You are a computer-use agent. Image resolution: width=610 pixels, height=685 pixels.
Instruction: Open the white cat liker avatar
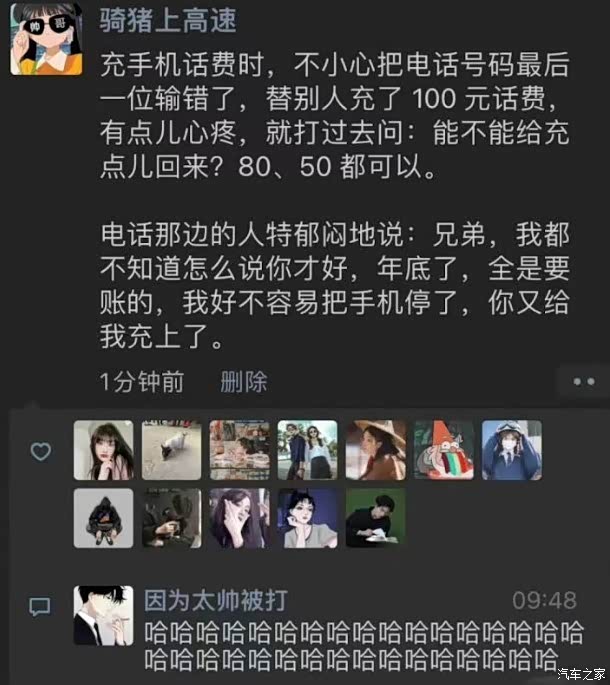171,450
